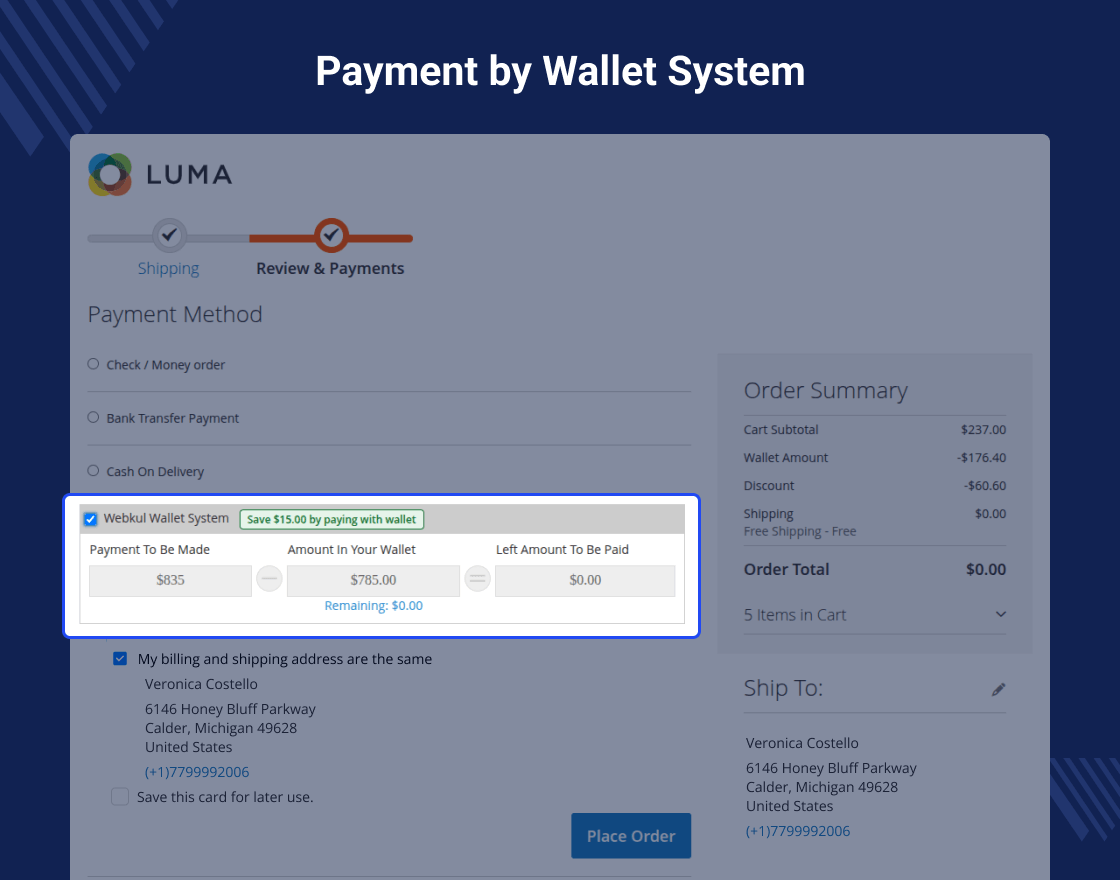
Task: Click the Ship To: heading
Action: tap(784, 688)
